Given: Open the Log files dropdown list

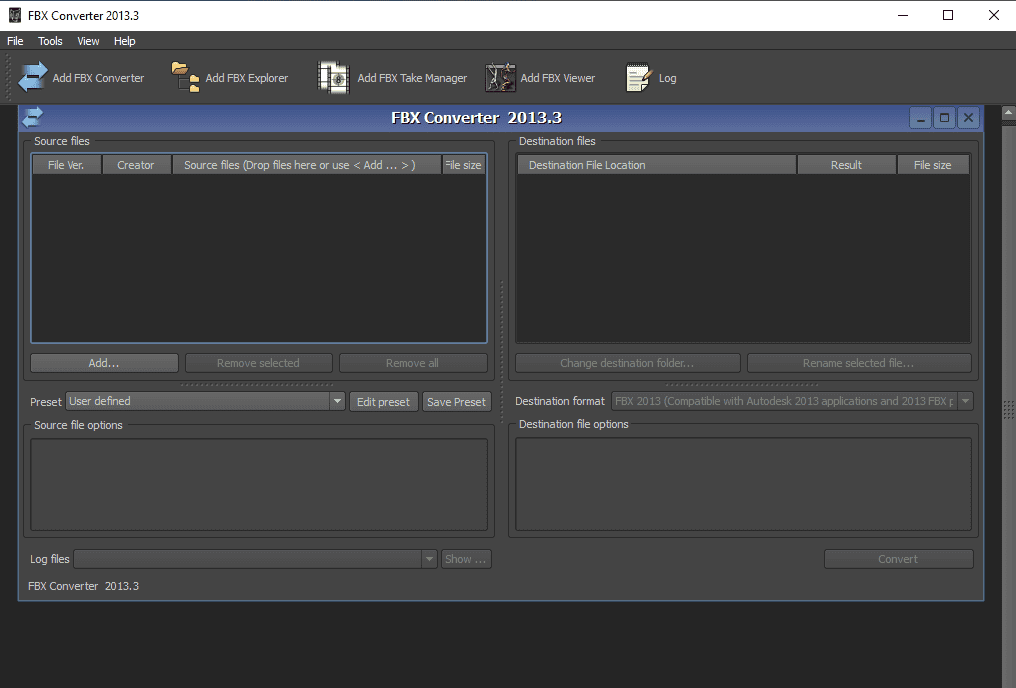Looking at the screenshot, I should click(429, 559).
